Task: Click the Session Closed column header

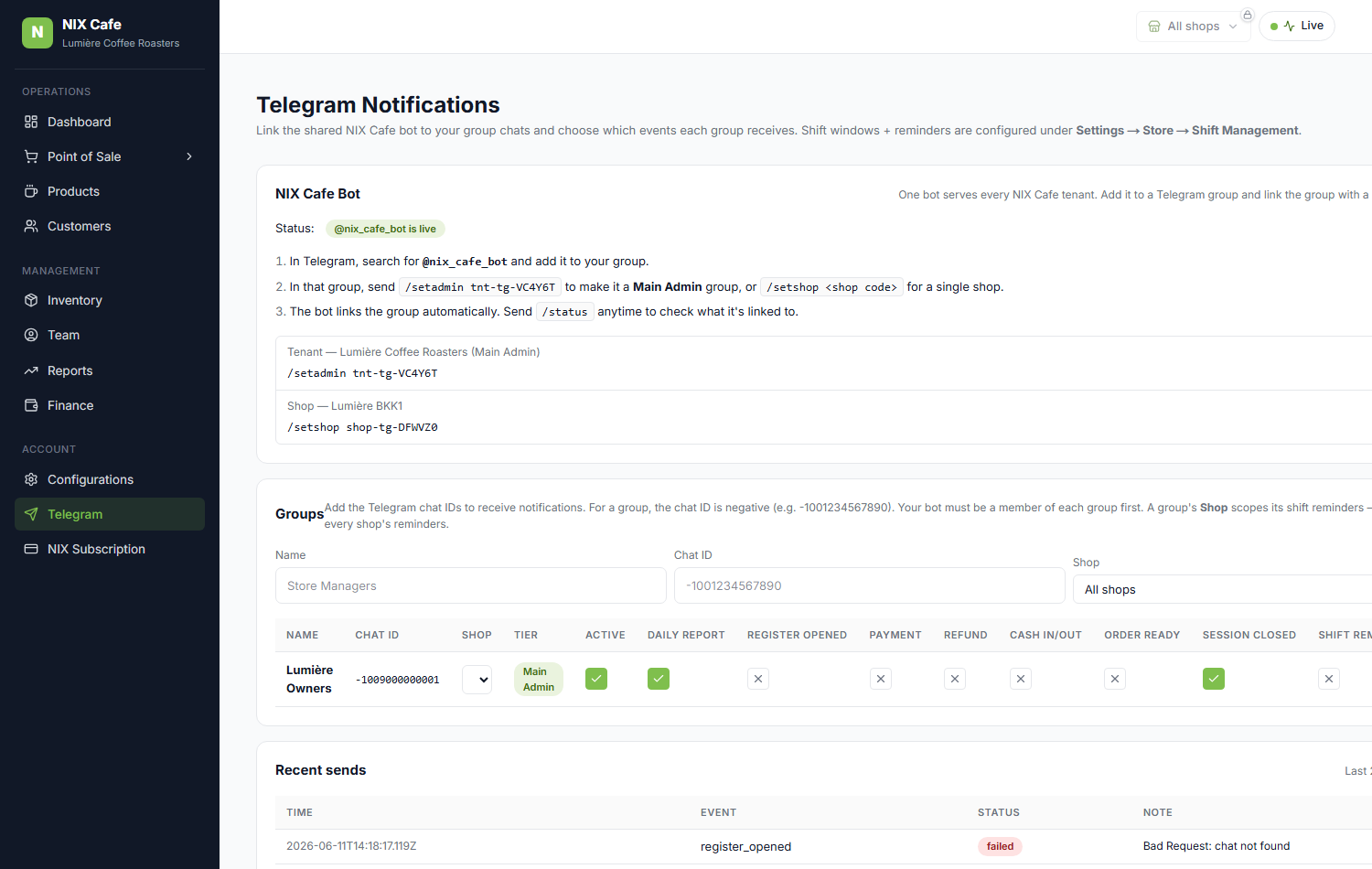Action: point(1249,635)
